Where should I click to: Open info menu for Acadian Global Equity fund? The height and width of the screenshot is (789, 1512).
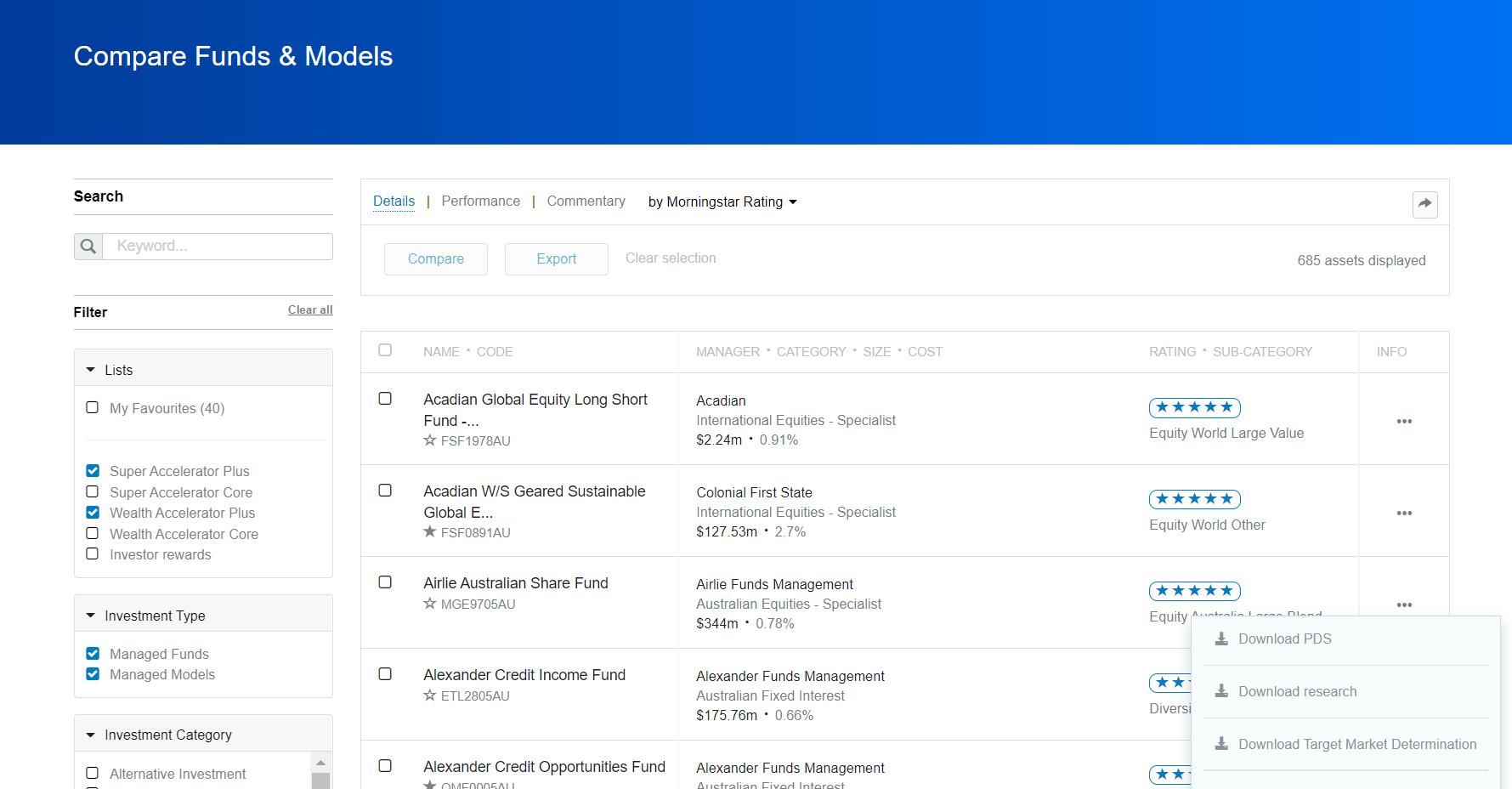1404,421
